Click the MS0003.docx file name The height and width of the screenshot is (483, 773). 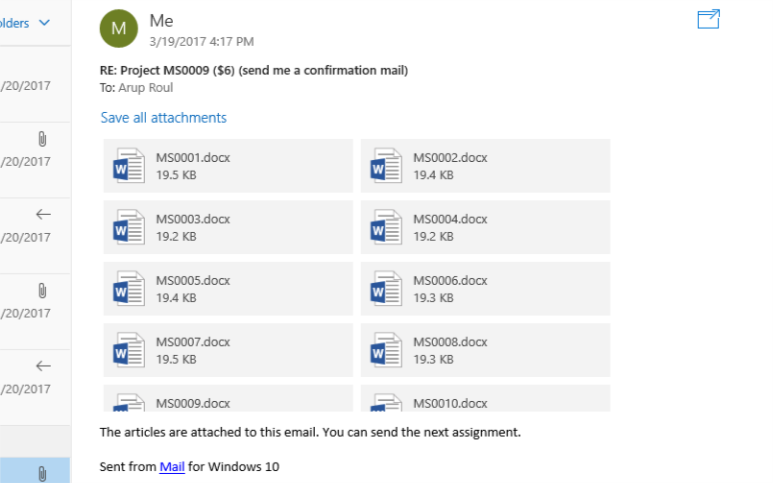[193, 219]
